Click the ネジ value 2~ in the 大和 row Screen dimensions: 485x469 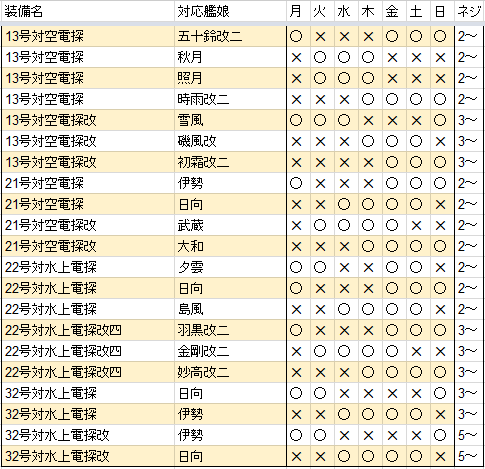[467, 246]
